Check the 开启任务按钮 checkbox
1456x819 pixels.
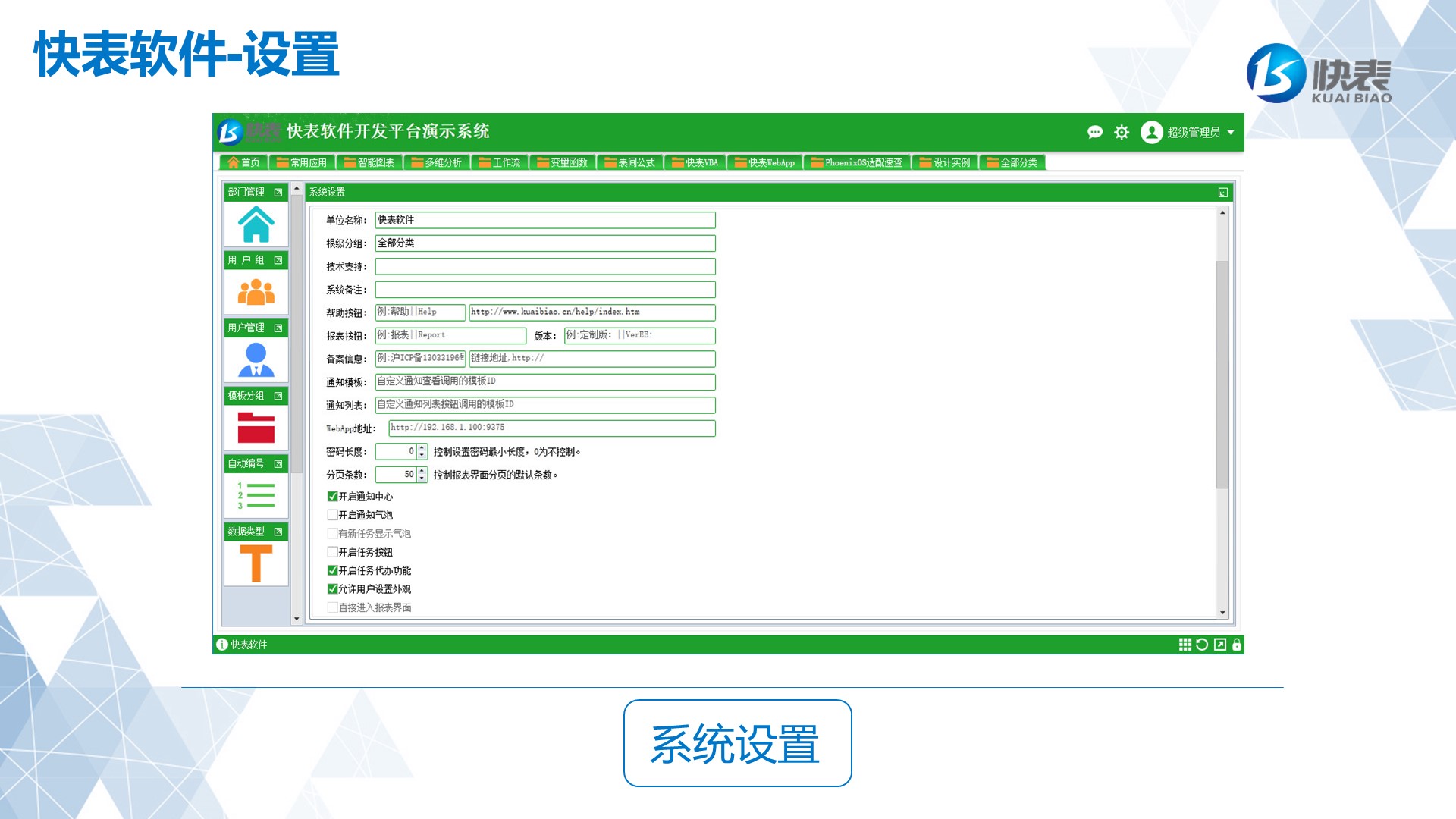pyautogui.click(x=332, y=552)
